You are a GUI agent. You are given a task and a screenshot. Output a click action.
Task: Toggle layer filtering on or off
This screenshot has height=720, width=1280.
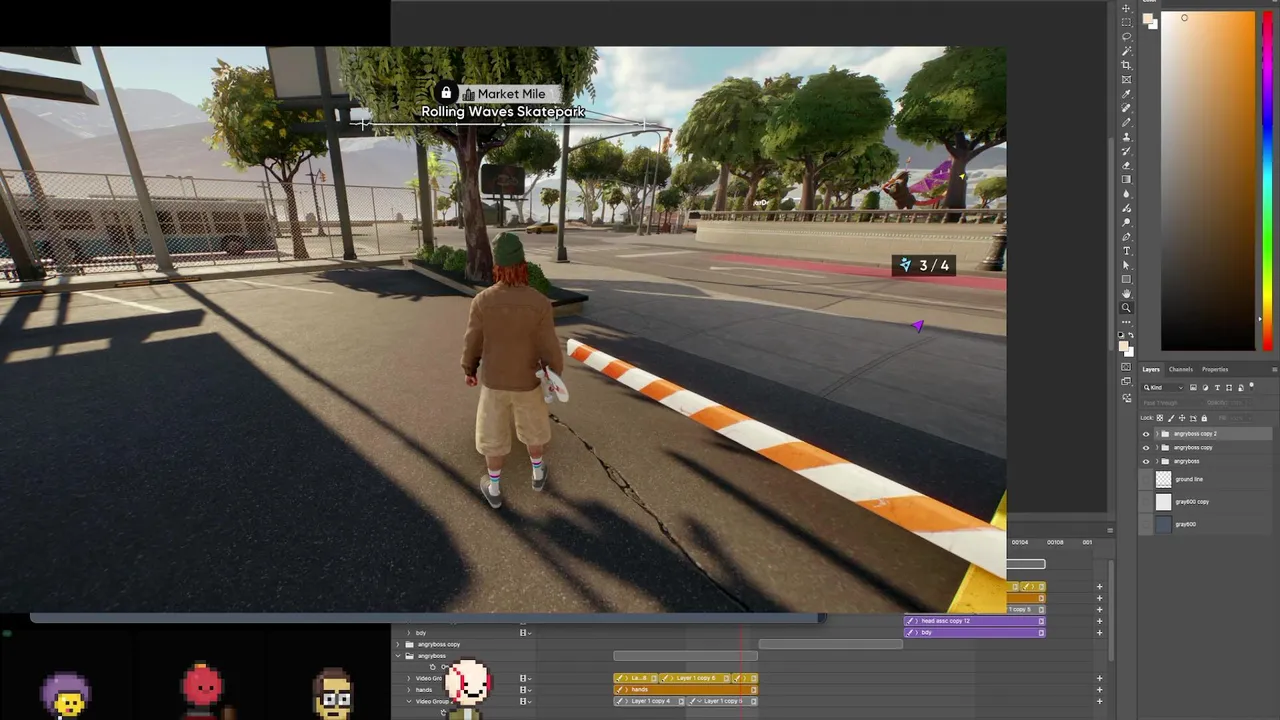(1252, 386)
